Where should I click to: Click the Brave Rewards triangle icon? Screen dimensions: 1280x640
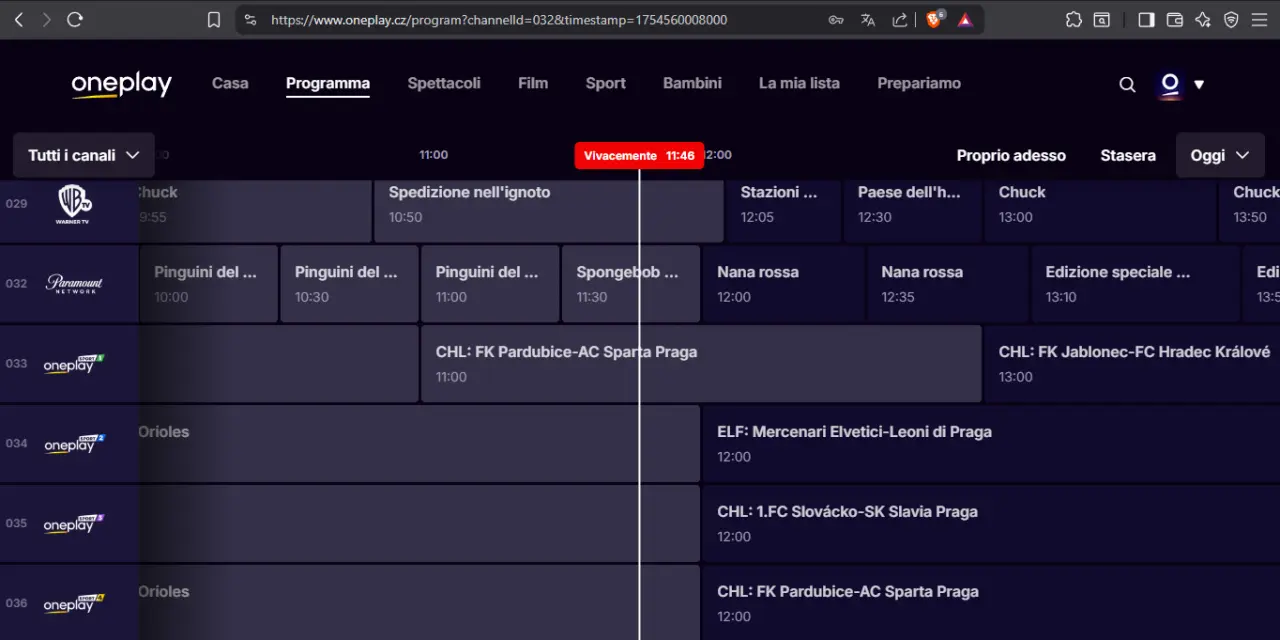965,20
